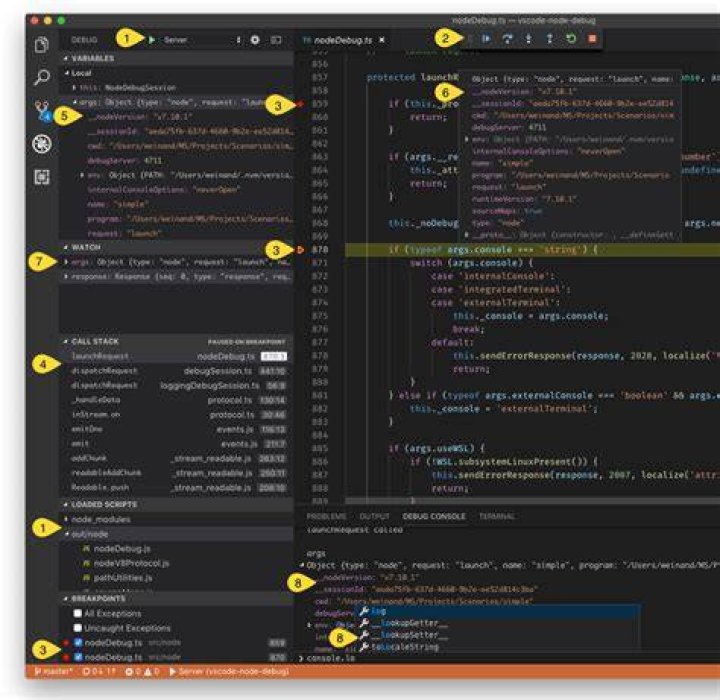The image size is (720, 700).
Task: Click Step Over in debug toolbar
Action: pyautogui.click(x=507, y=39)
